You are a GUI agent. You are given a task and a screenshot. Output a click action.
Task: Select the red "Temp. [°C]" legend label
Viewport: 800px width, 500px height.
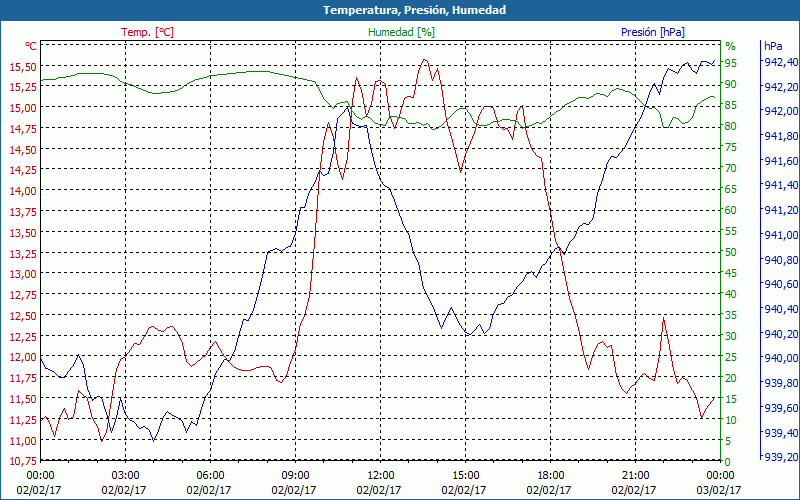(147, 32)
